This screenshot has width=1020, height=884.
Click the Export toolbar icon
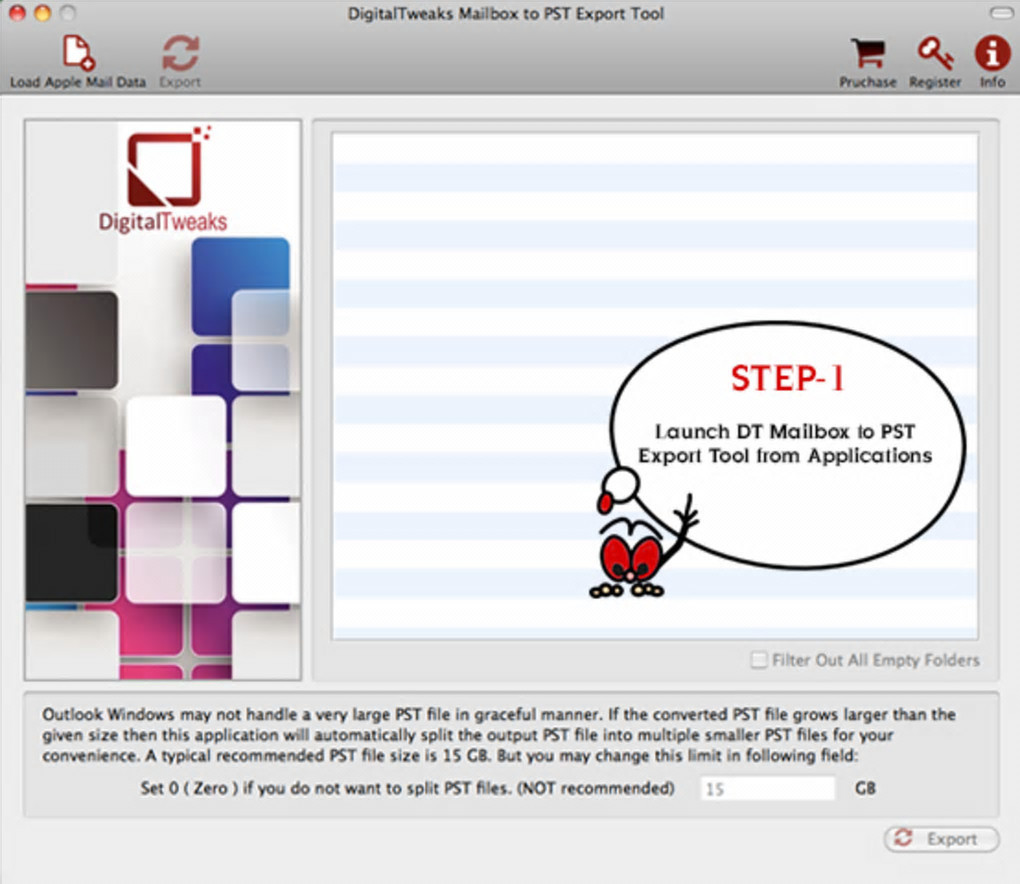coord(180,53)
